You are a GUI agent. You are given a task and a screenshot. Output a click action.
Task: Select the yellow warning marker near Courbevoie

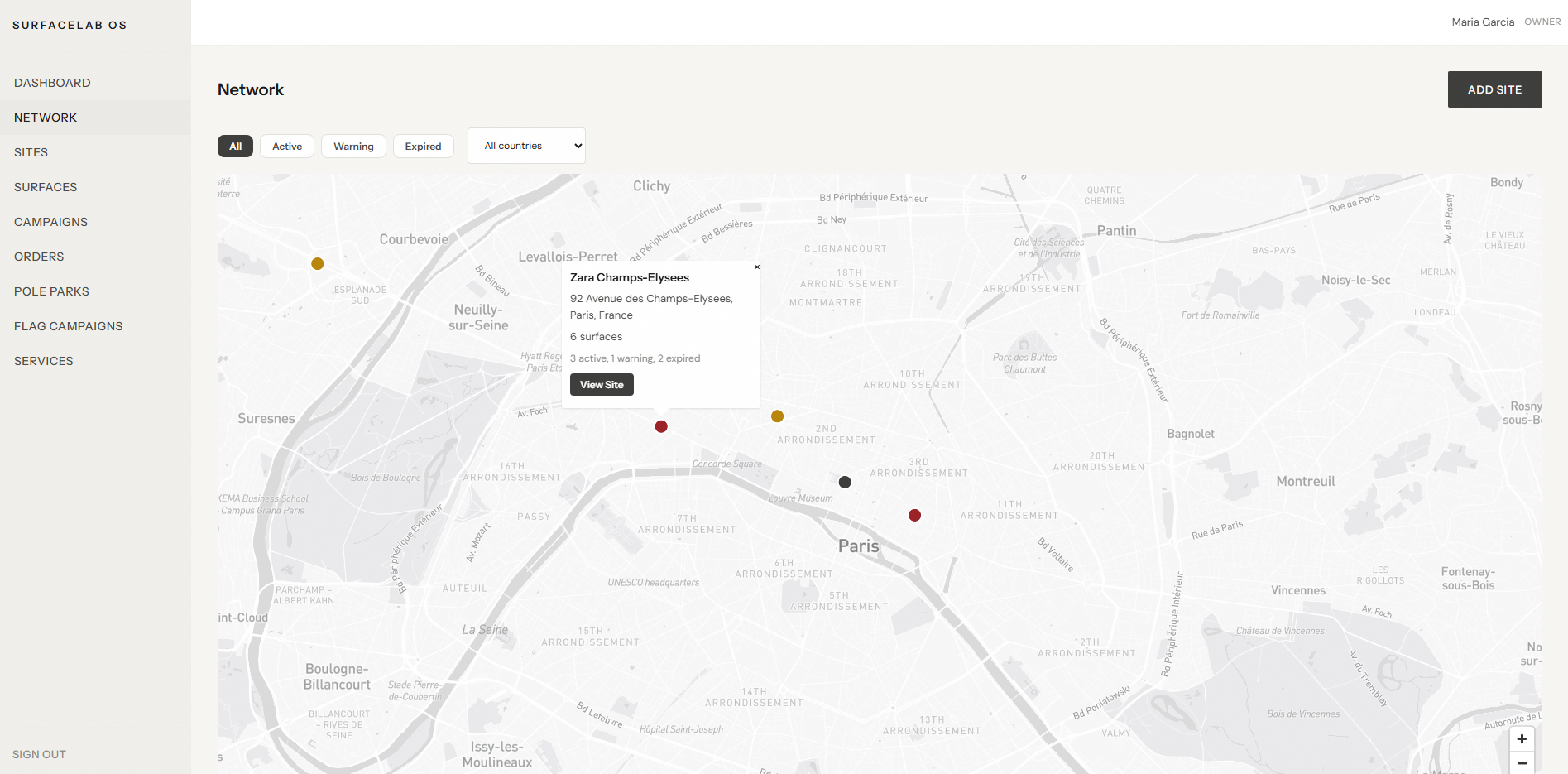(317, 263)
